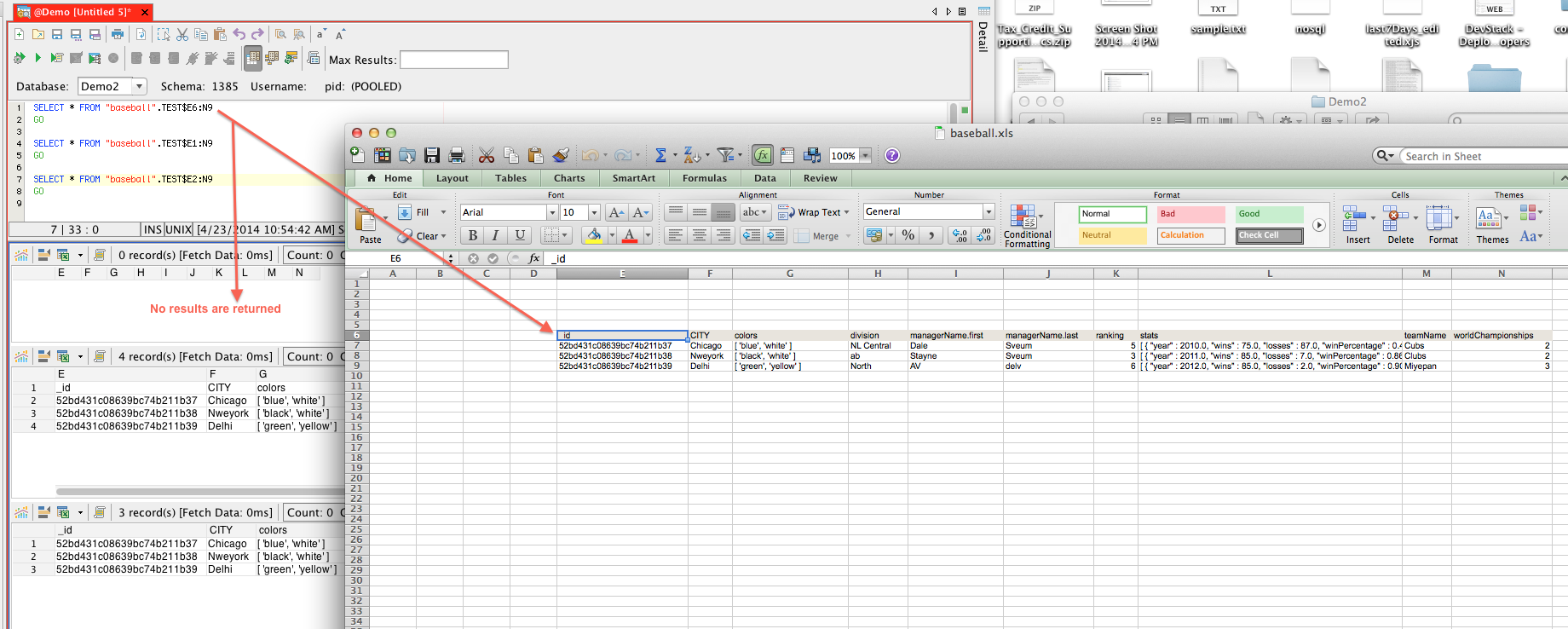The width and height of the screenshot is (1568, 629).
Task: Open the Excel Help question mark
Action: (892, 155)
